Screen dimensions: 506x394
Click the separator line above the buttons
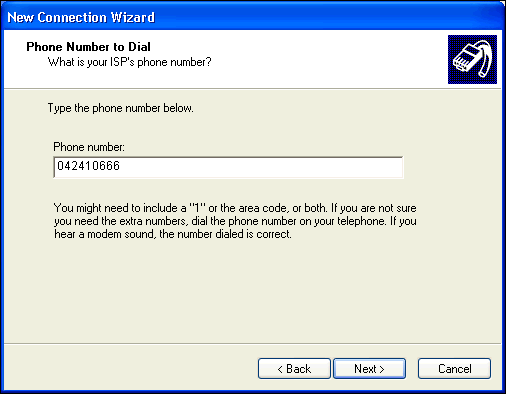pos(253,343)
